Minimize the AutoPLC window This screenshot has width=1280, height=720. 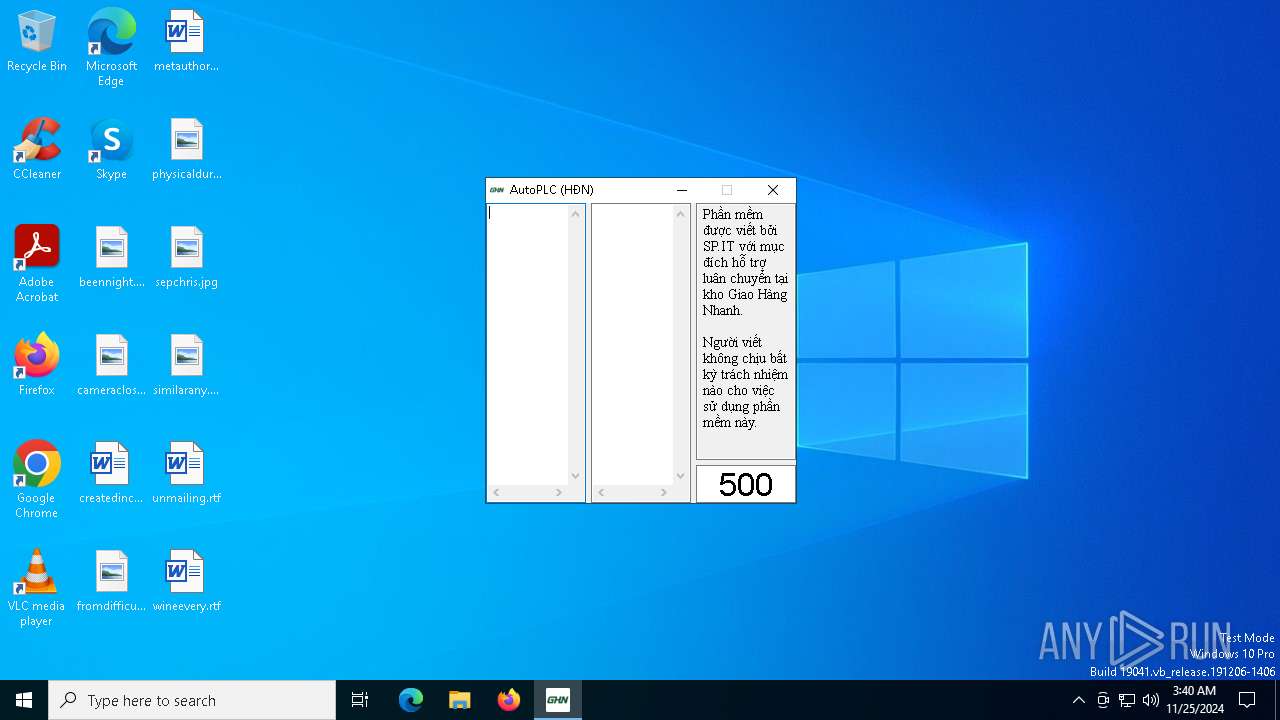tap(682, 190)
